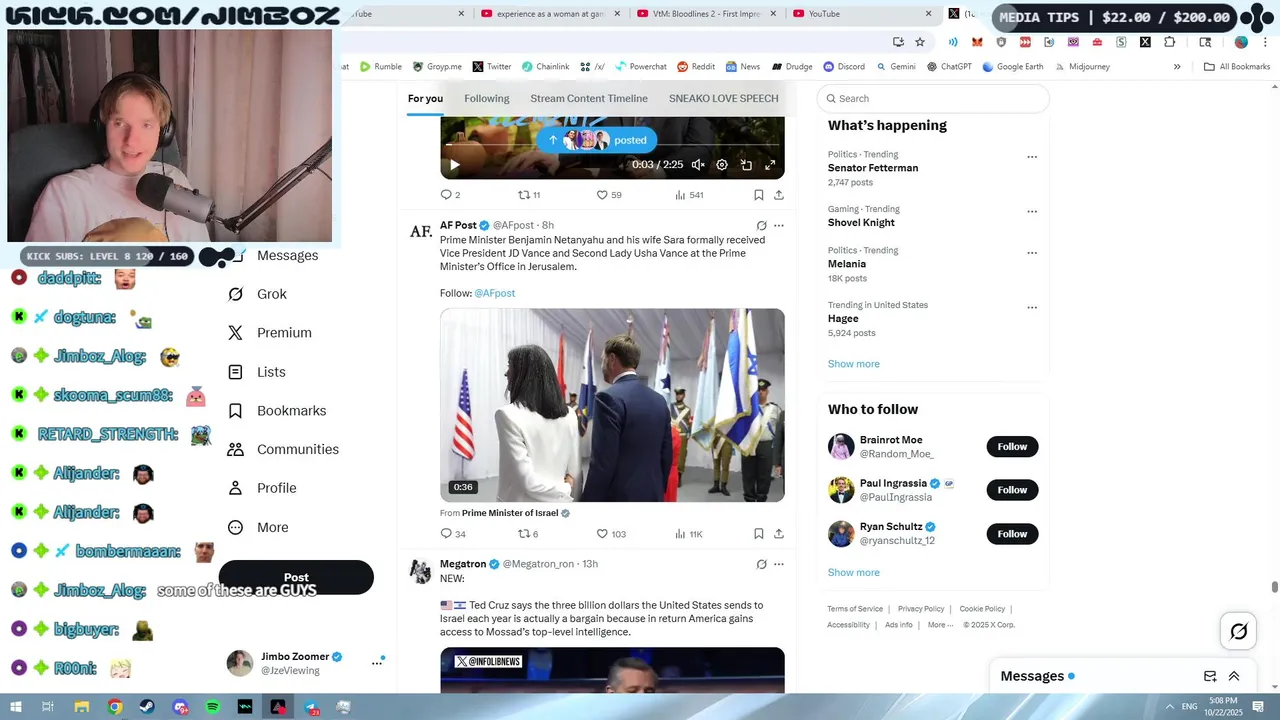The height and width of the screenshot is (720, 1280).
Task: Click the X search input field
Action: [x=933, y=98]
